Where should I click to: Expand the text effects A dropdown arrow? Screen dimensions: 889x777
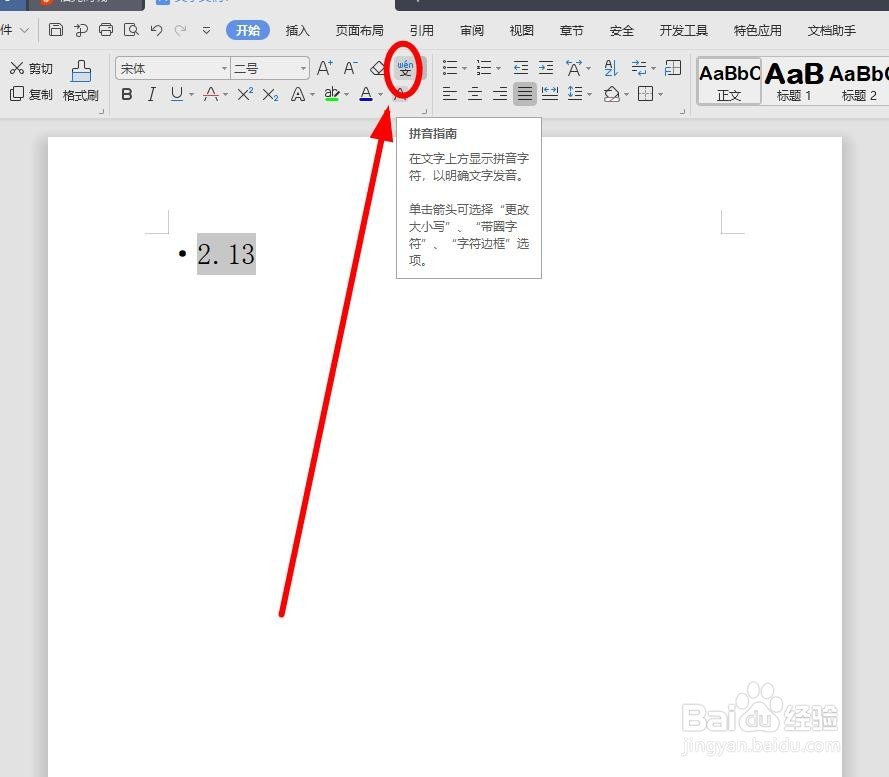(x=312, y=95)
